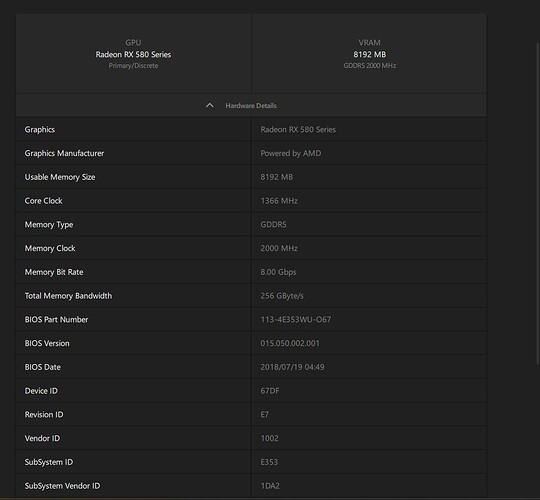
Task: Select the Revision ID E7 value
Action: pos(264,415)
